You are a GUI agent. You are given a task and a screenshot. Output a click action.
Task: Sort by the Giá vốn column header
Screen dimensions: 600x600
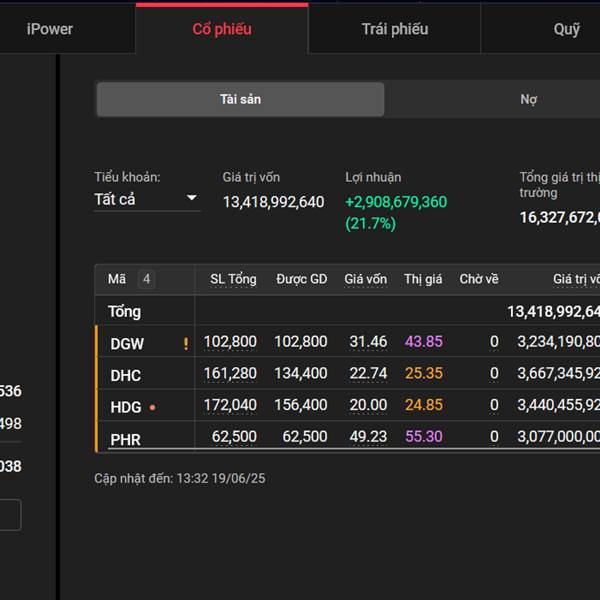click(365, 279)
